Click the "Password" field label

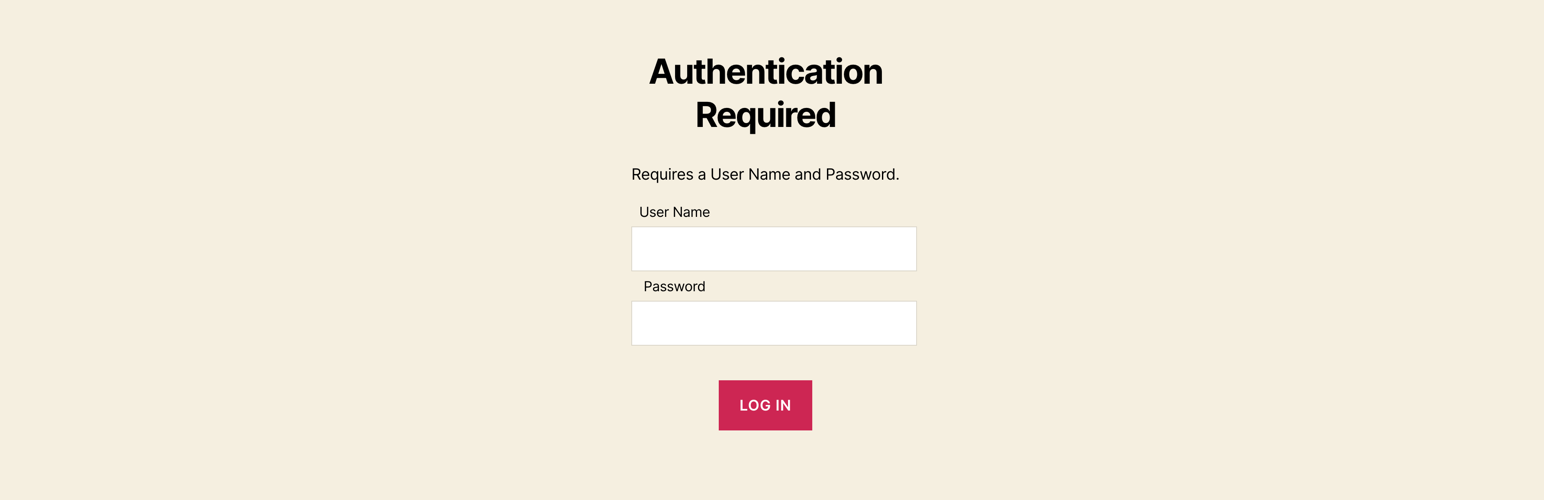pos(674,286)
